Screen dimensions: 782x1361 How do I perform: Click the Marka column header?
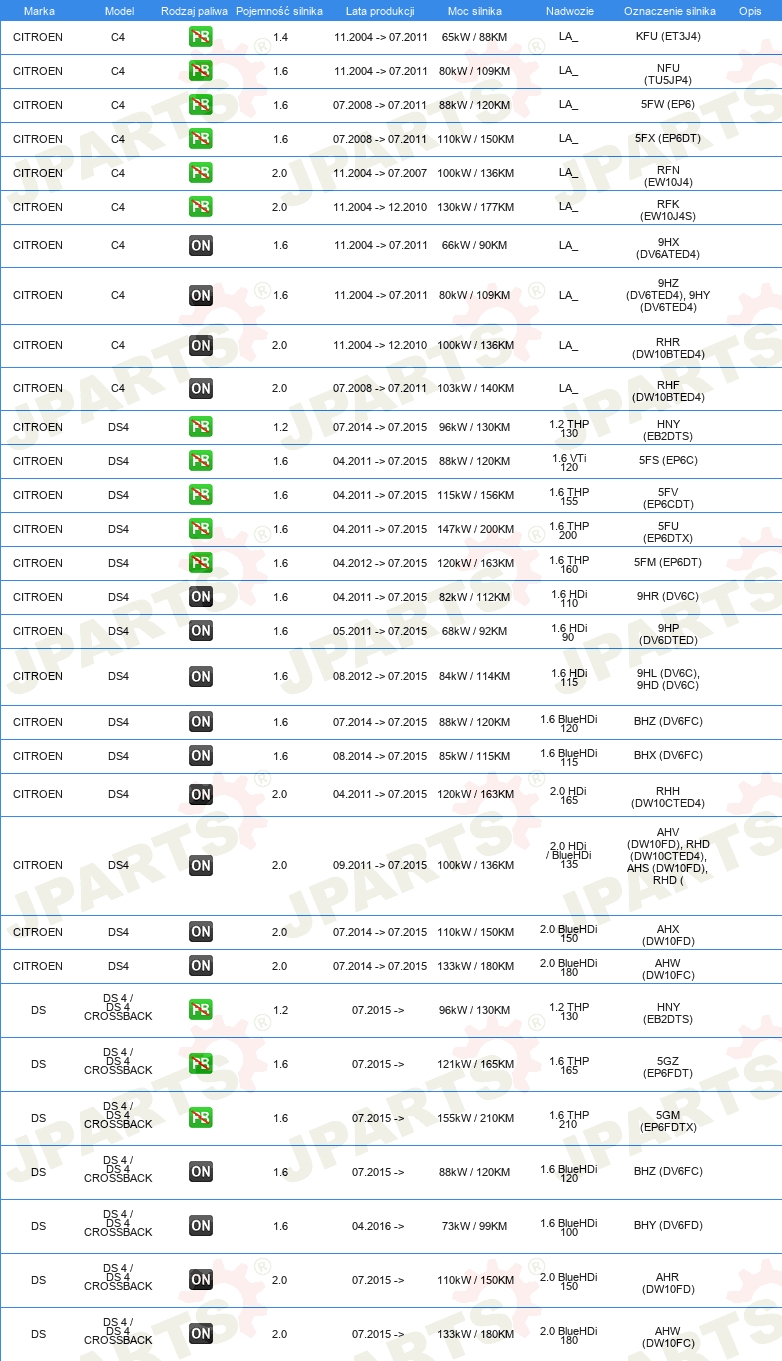39,11
